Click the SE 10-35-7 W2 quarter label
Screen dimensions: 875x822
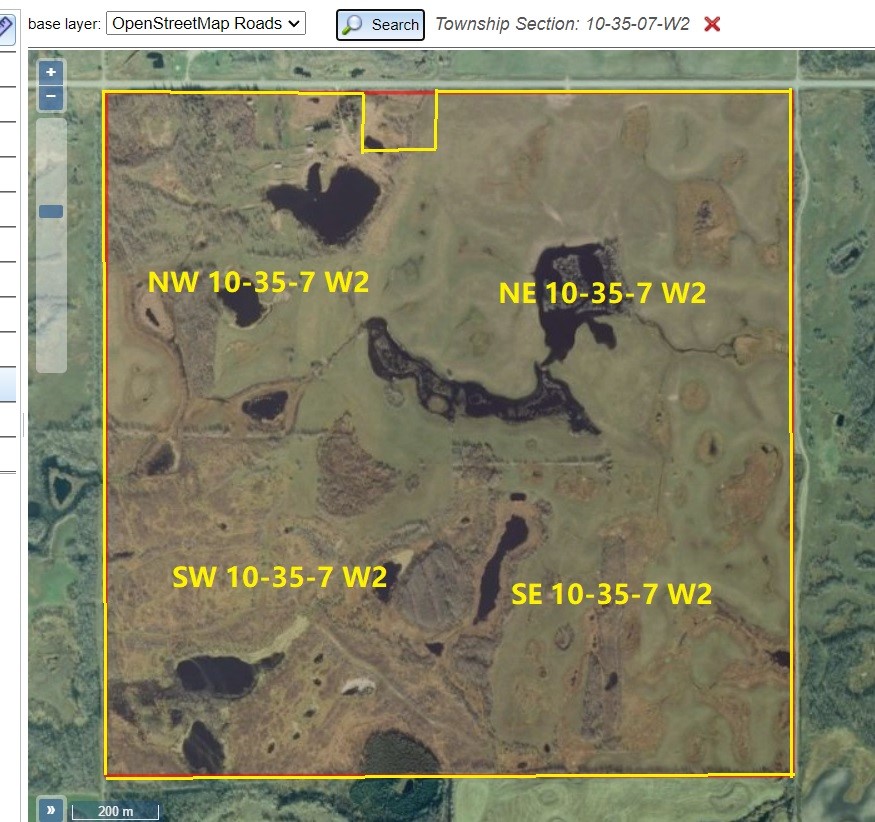pos(612,594)
